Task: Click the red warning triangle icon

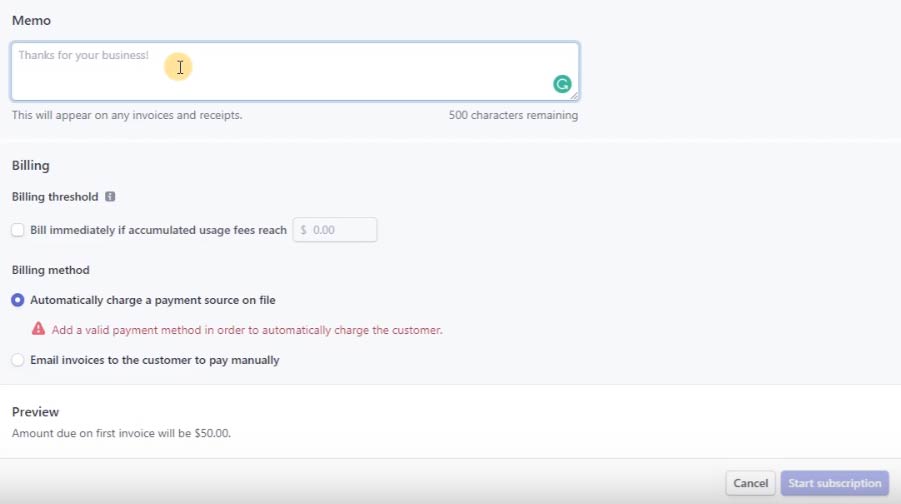Action: click(38, 329)
